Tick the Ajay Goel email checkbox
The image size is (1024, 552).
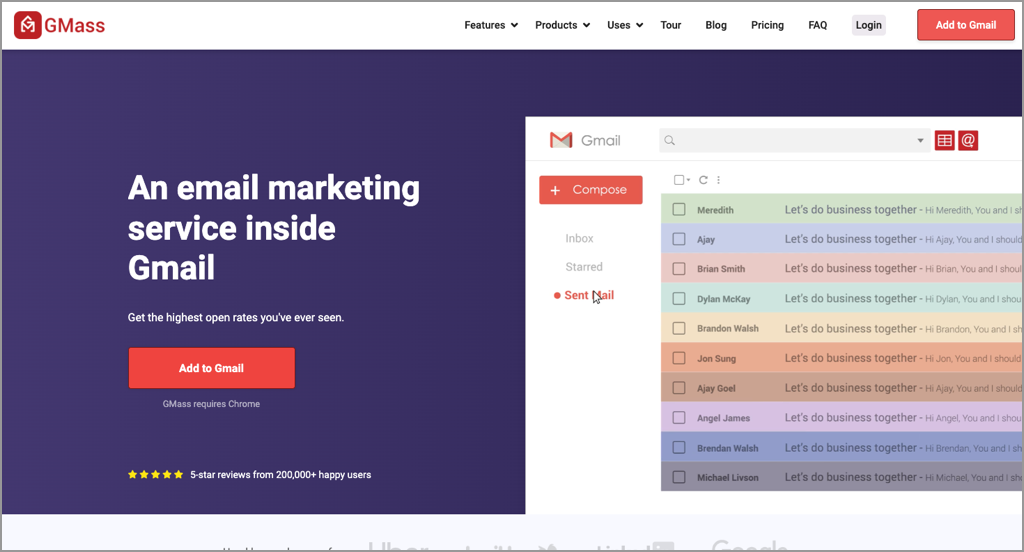click(x=679, y=388)
